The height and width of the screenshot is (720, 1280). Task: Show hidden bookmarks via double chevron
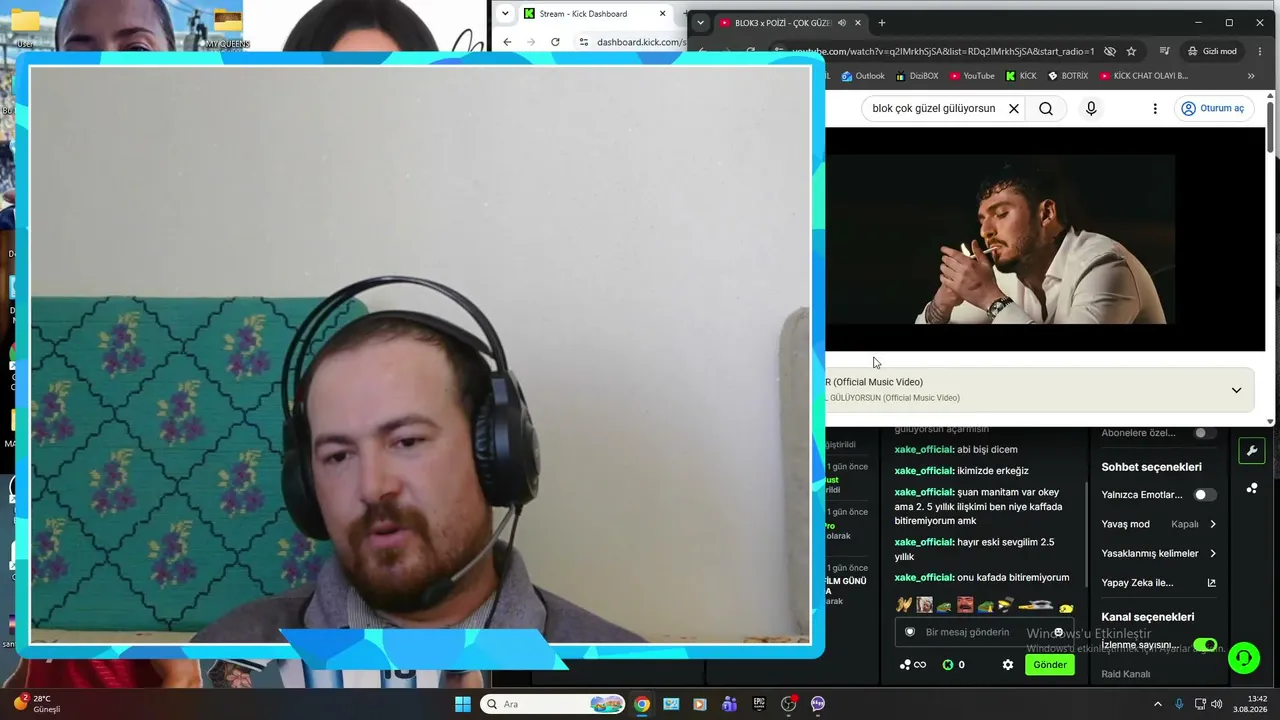1250,76
